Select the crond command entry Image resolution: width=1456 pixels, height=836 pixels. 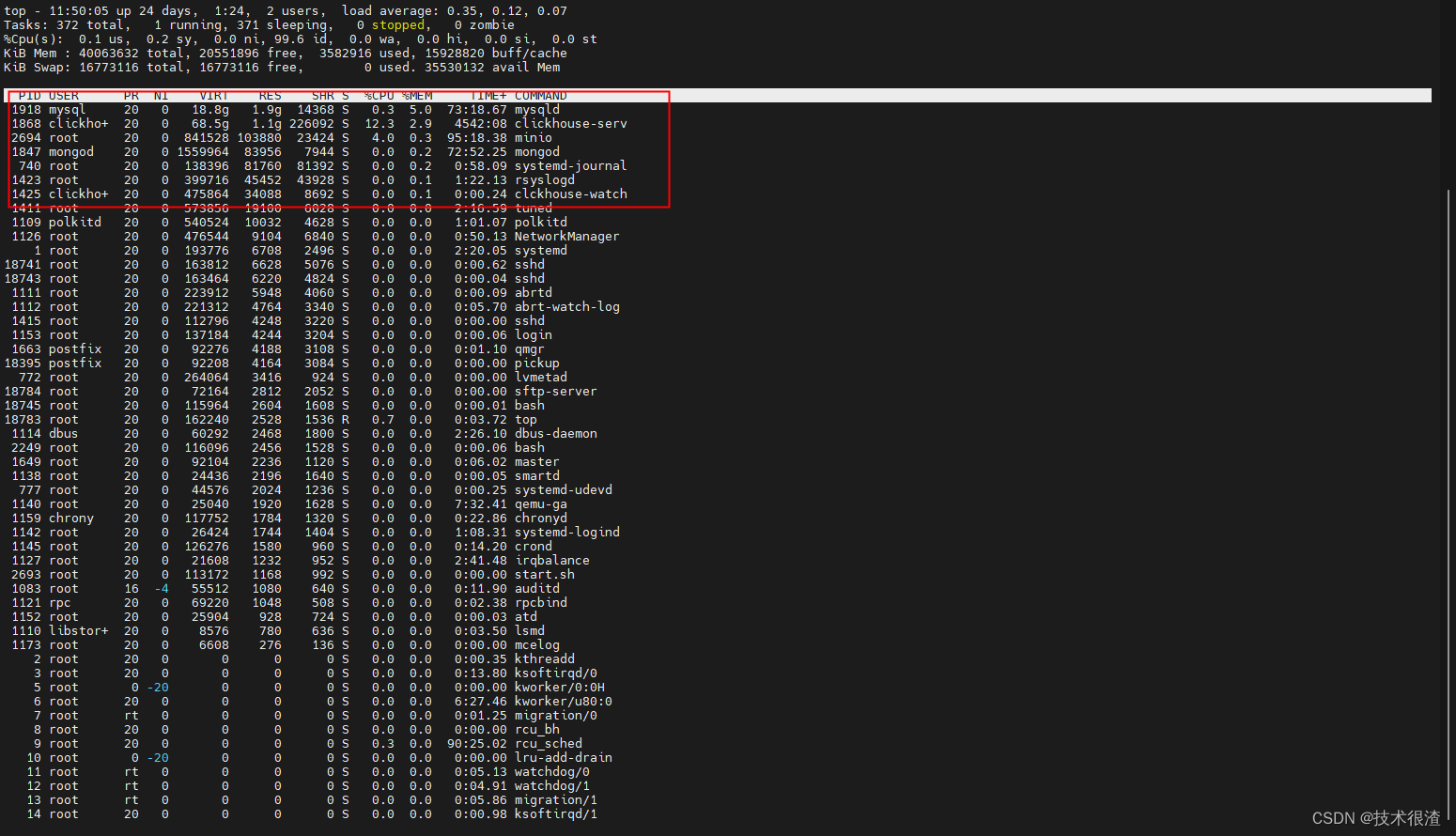pyautogui.click(x=534, y=547)
